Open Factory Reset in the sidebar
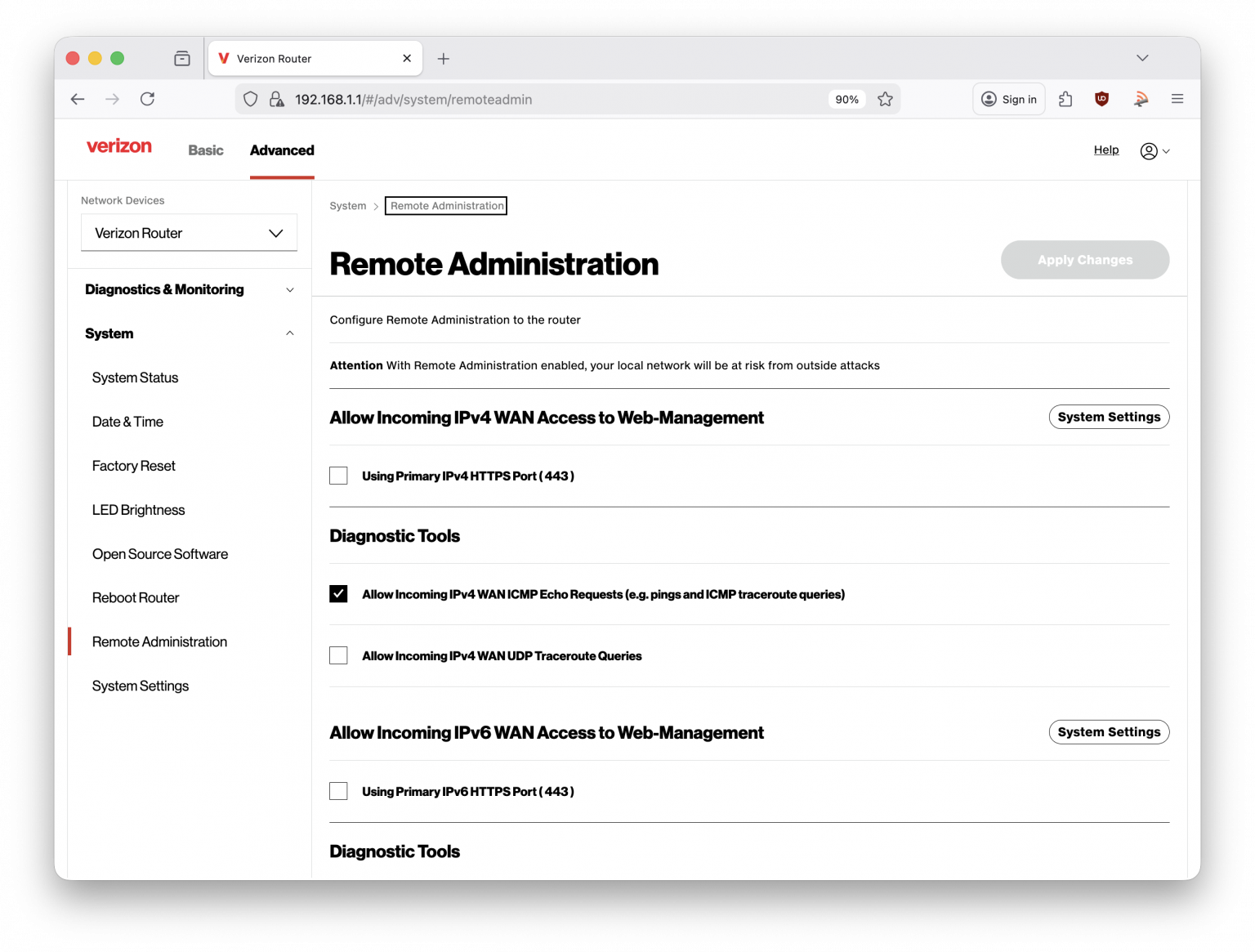The height and width of the screenshot is (952, 1255). pos(134,466)
